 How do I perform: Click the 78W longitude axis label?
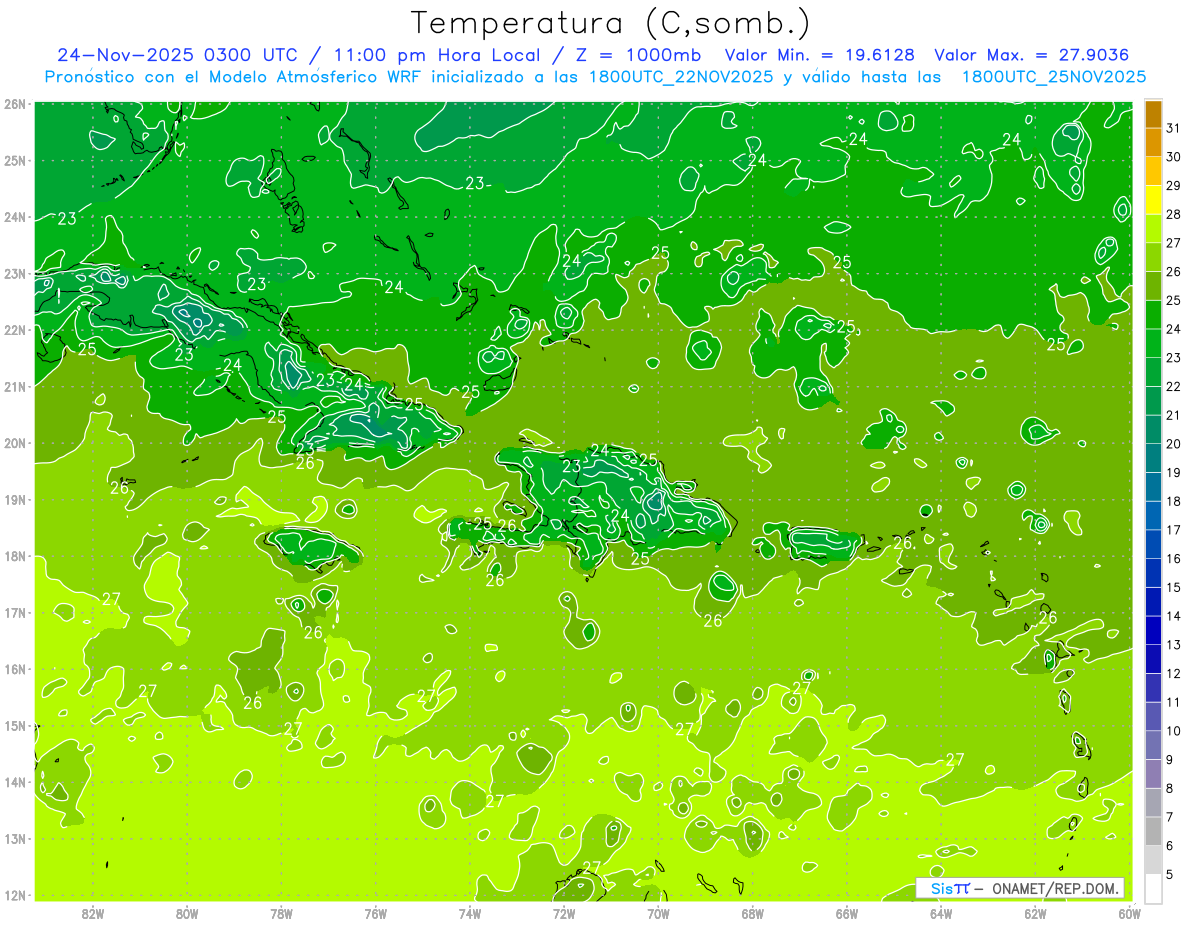click(x=281, y=913)
